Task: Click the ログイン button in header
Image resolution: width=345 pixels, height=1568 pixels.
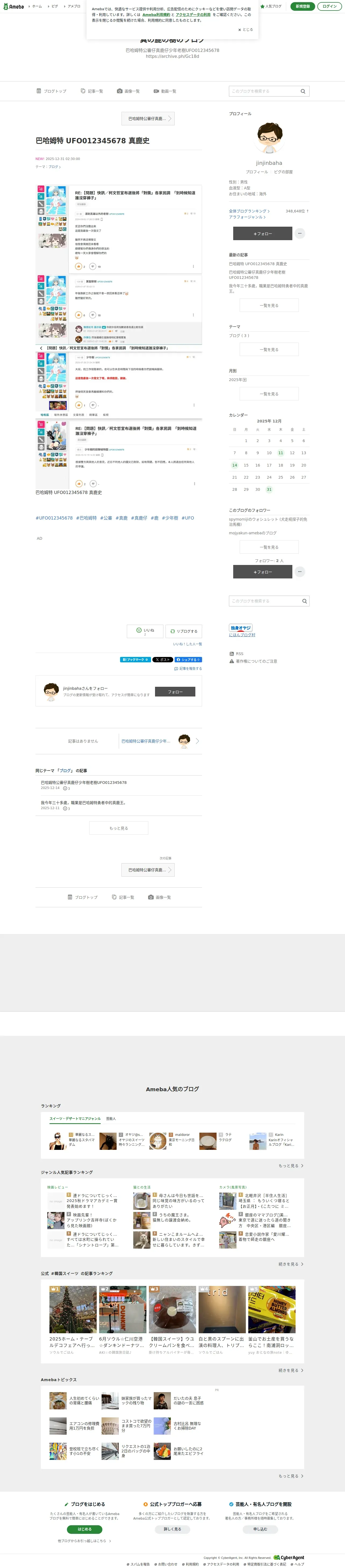Action: (329, 6)
